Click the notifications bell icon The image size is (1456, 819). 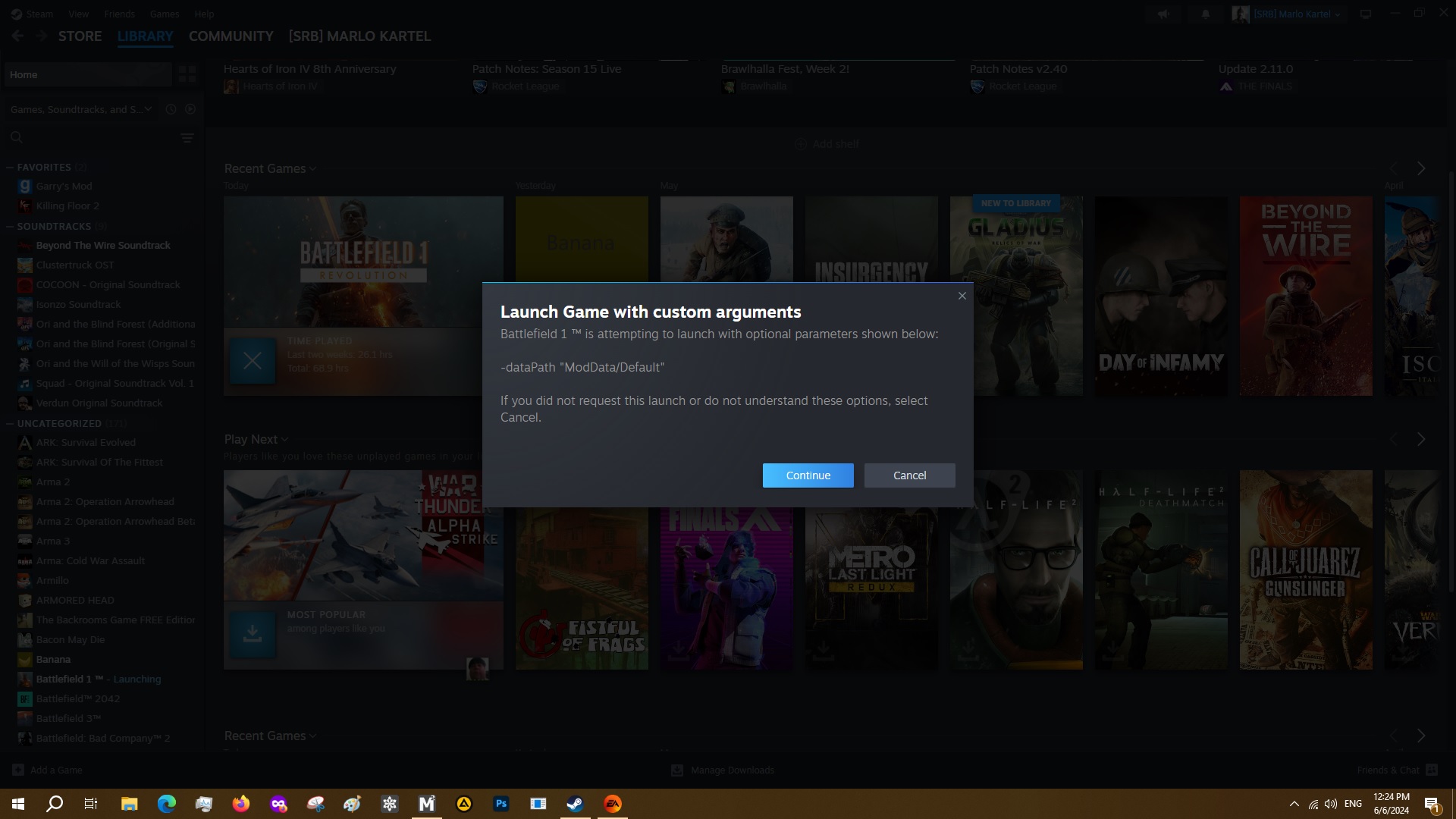click(x=1205, y=14)
